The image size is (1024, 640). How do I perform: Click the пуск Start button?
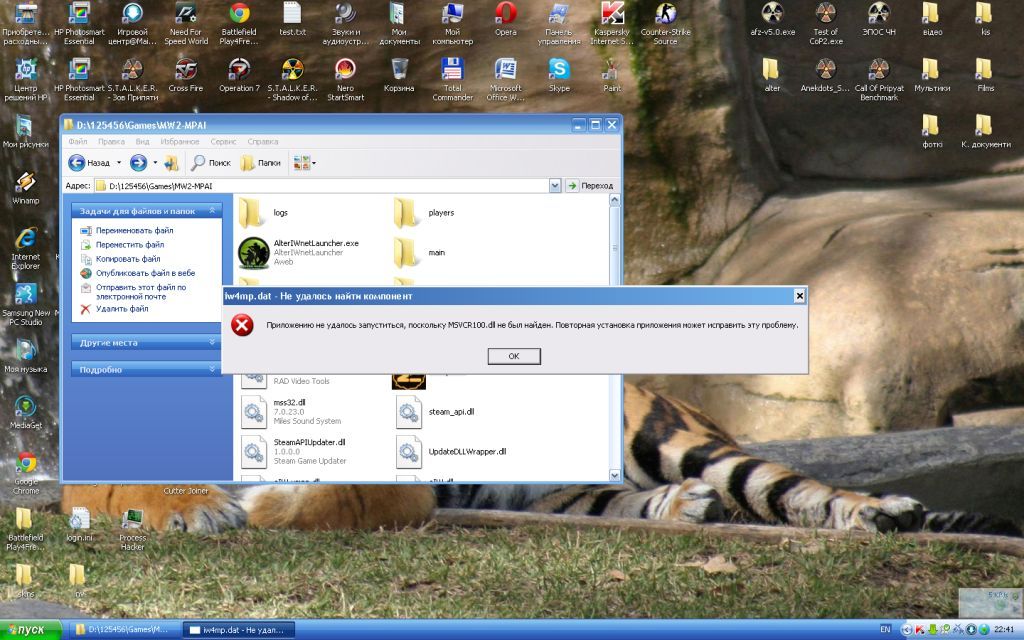tap(31, 630)
